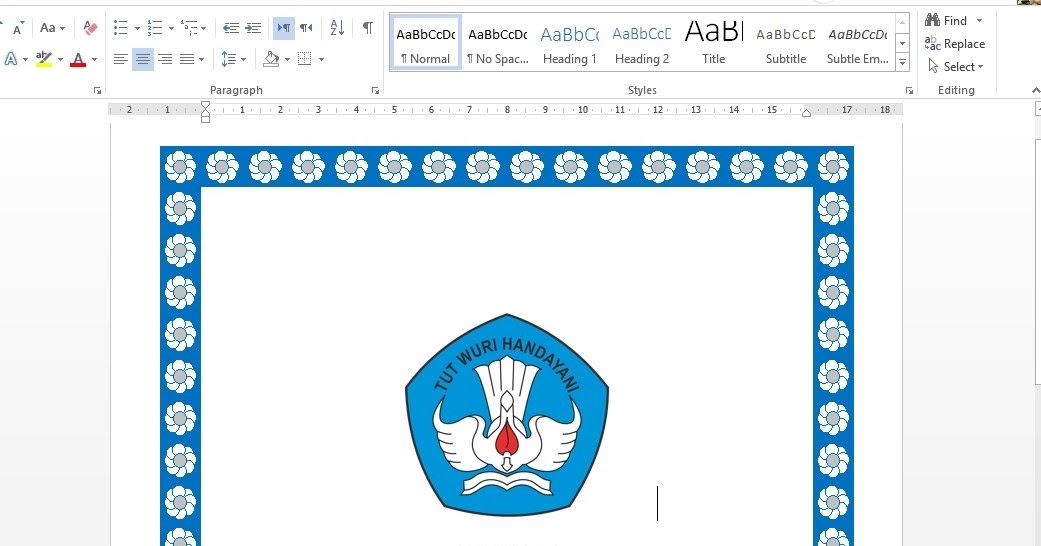Increase paragraph indent
Viewport: 1041px width, 546px height.
click(253, 28)
